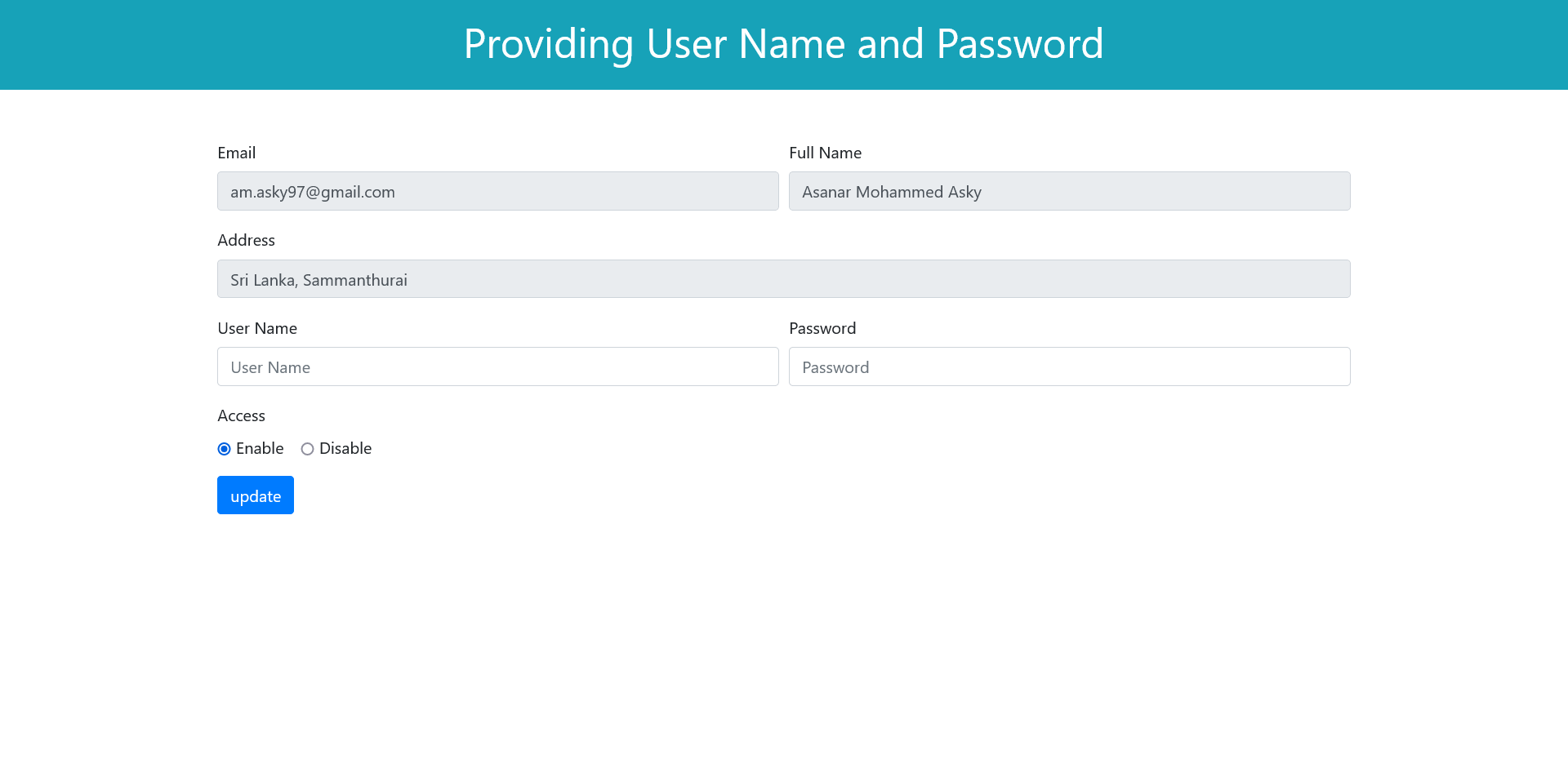Screen dimensions: 1568x764
Task: Click the Full Name field with Asanar Mohammed Asky
Action: 1069,191
